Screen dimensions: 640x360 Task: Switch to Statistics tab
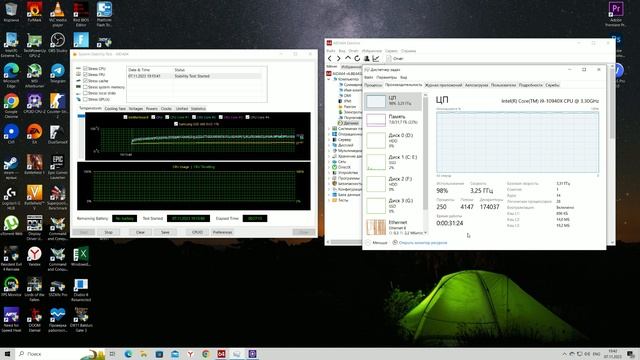pos(198,109)
